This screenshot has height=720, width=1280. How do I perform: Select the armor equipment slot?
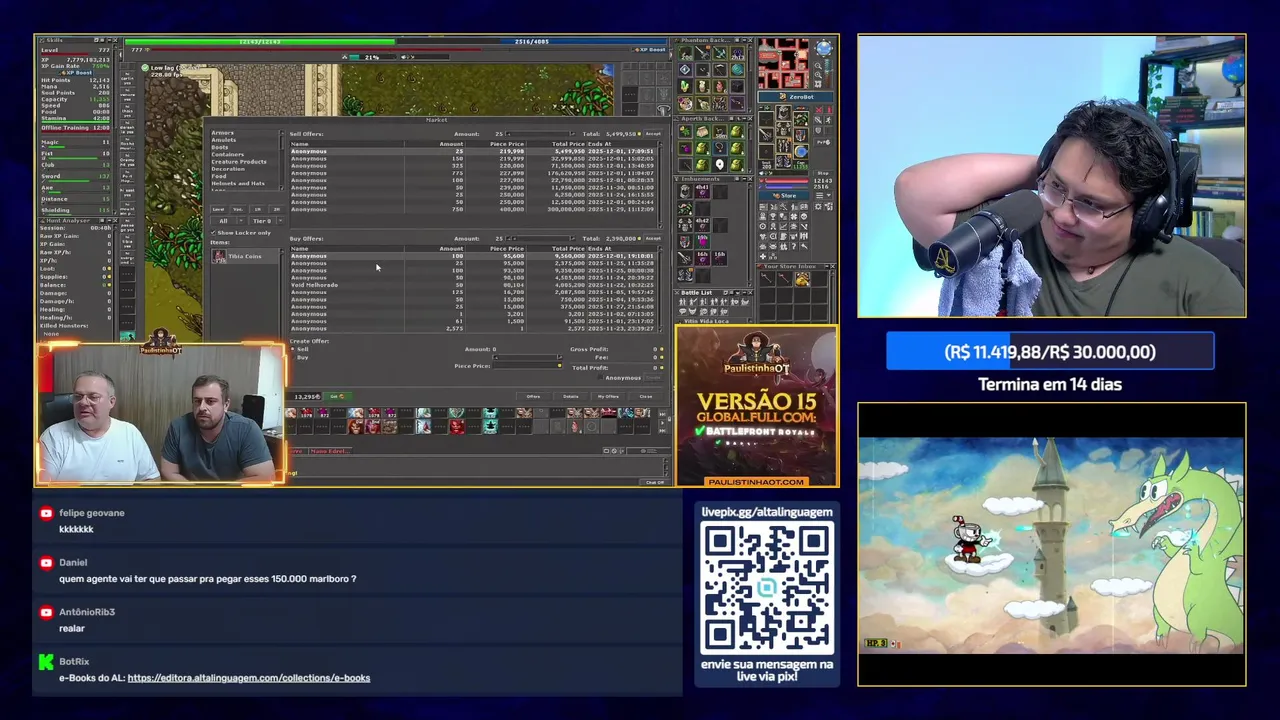coord(784,129)
